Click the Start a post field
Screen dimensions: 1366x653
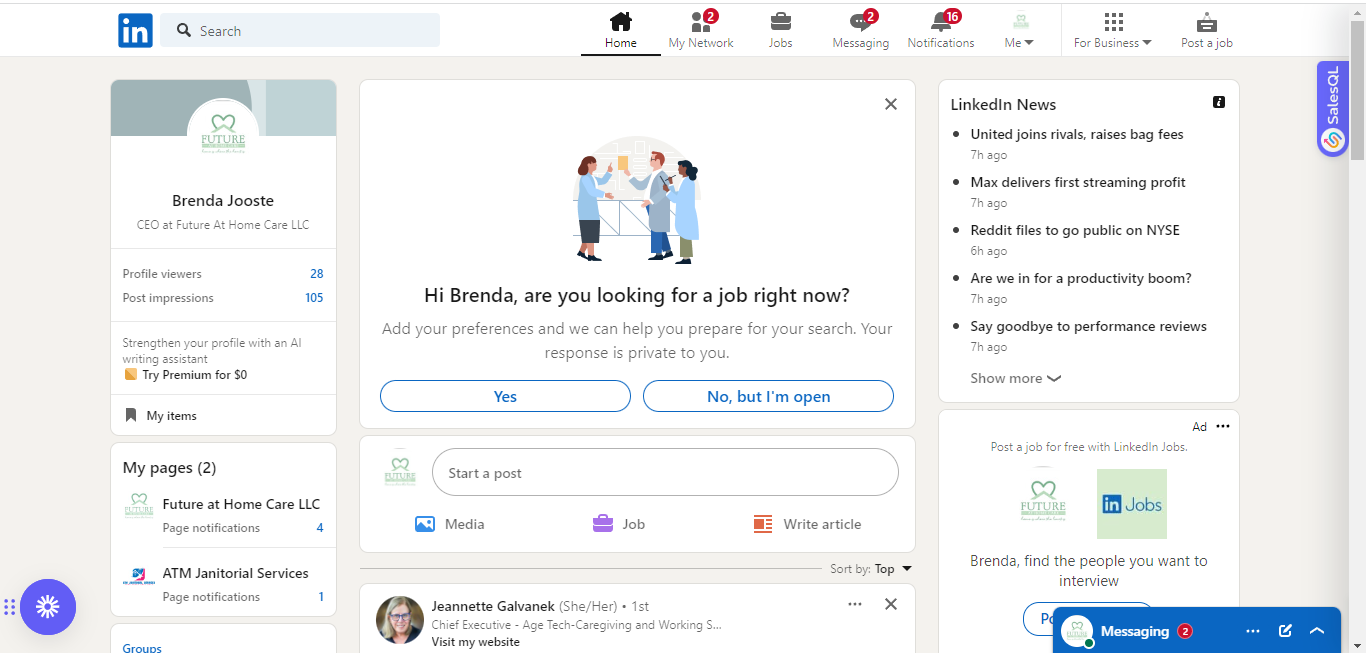[x=665, y=472]
